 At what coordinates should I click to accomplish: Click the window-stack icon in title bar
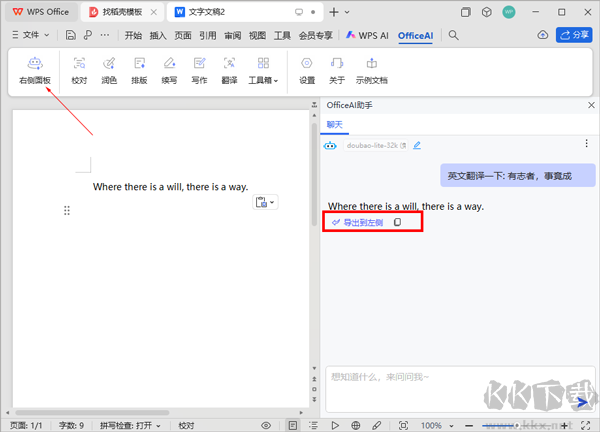click(x=466, y=12)
